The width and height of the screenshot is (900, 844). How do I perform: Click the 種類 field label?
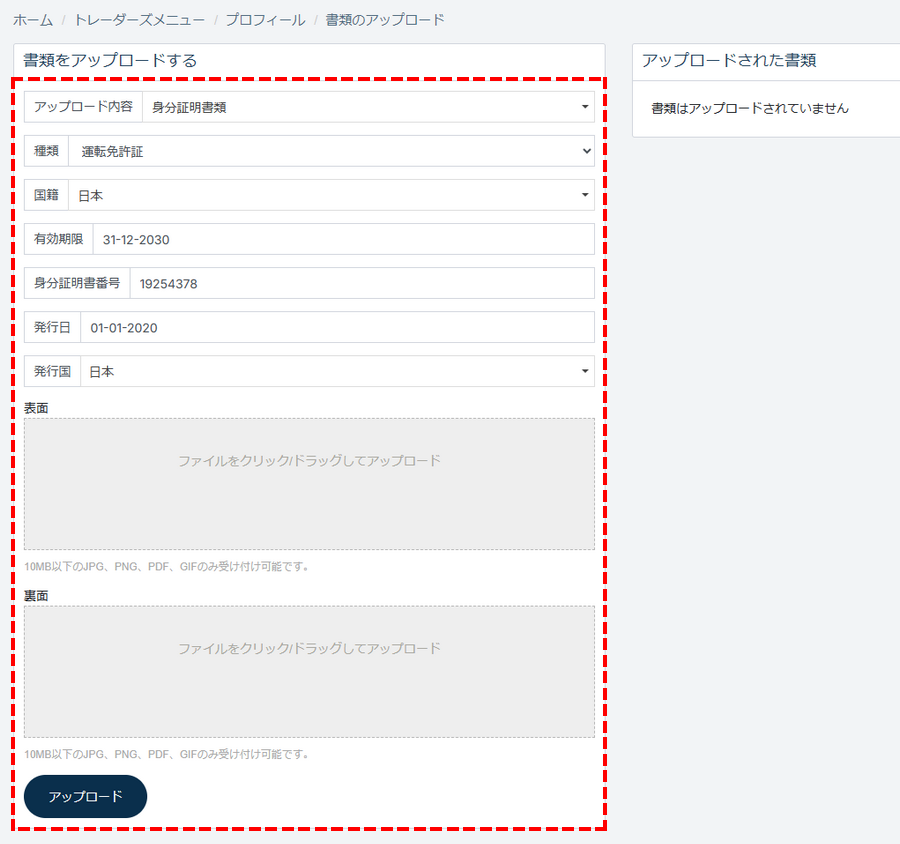pos(46,151)
